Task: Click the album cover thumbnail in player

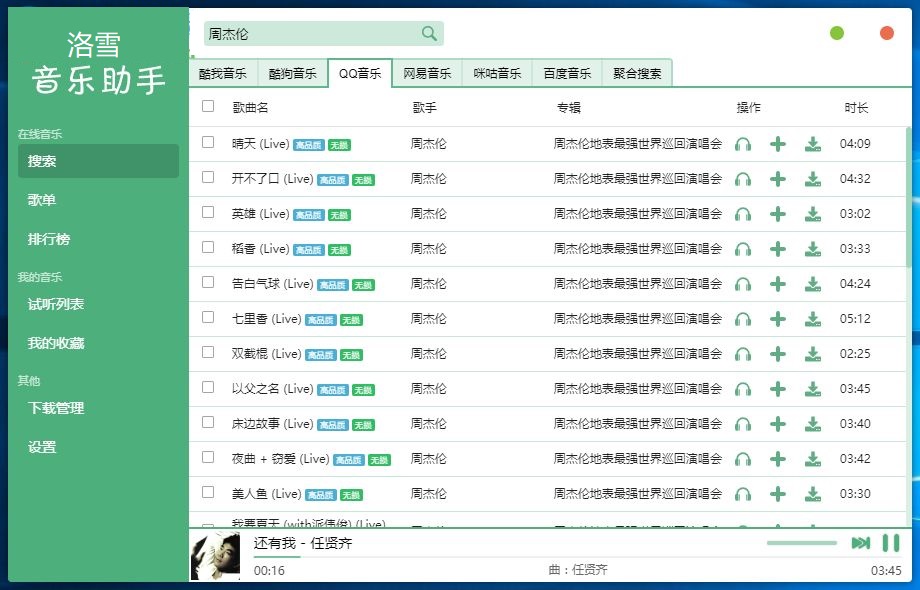Action: coord(215,556)
